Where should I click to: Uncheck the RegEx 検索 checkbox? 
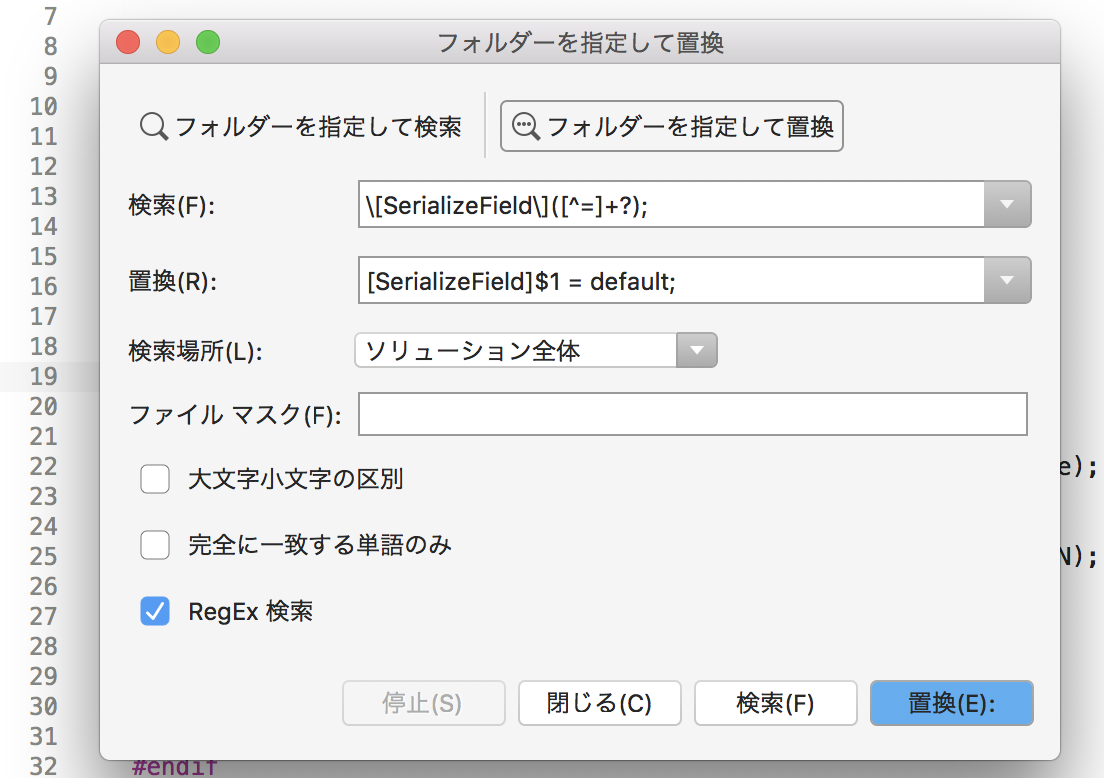point(155,611)
